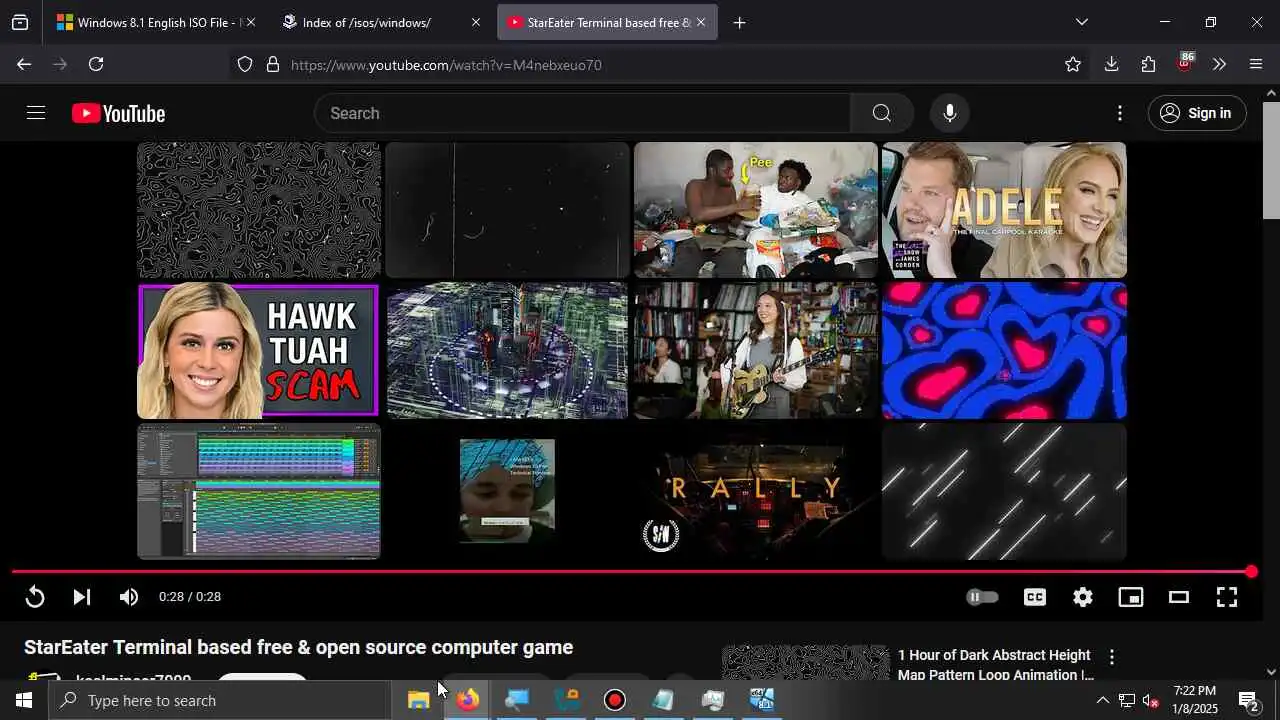Viewport: 1280px width, 720px height.
Task: Go to the YouTube home logo
Action: pos(118,113)
